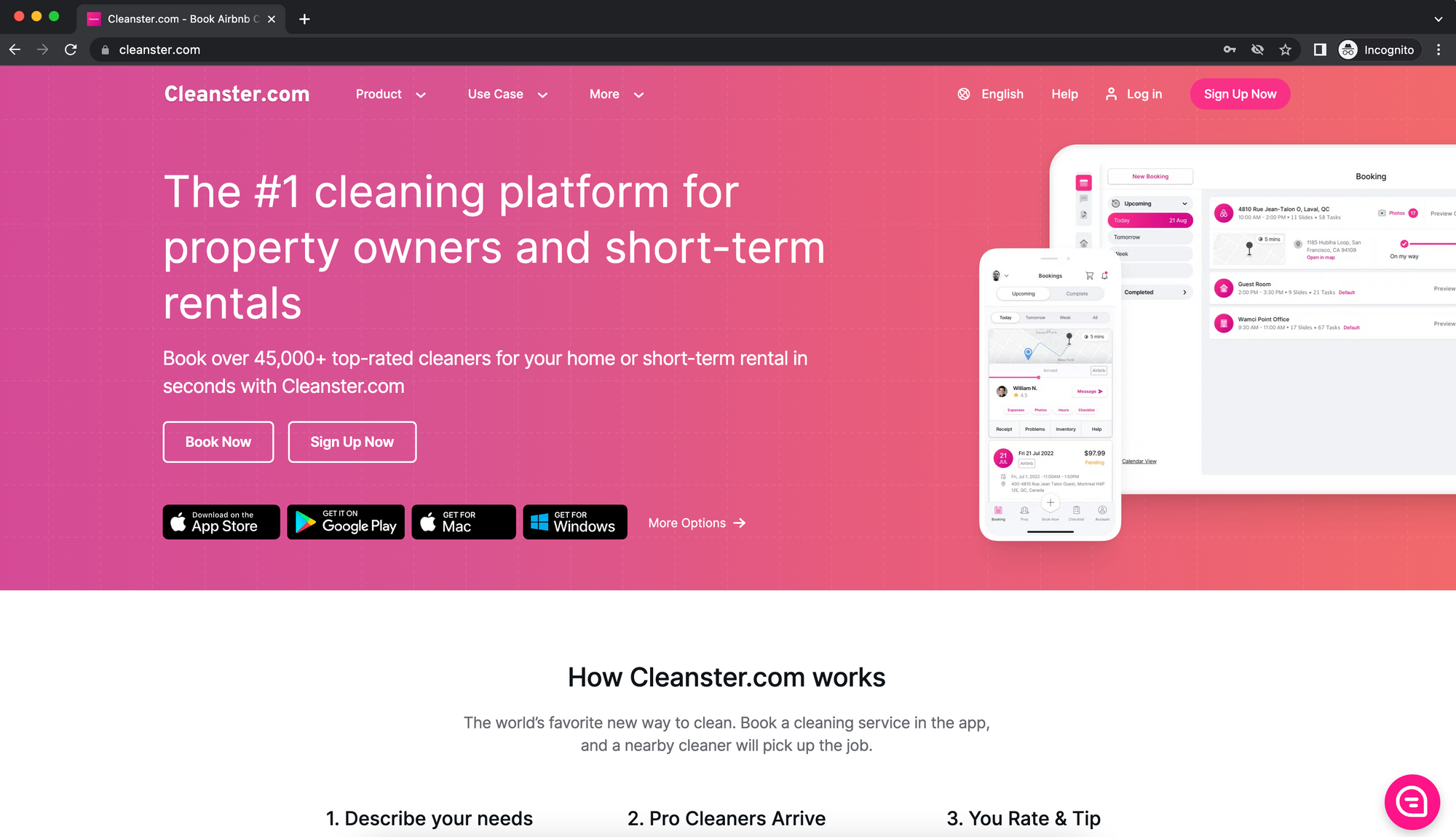Click the Sign Up Now button
Viewport: 1456px width, 837px height.
(1240, 93)
